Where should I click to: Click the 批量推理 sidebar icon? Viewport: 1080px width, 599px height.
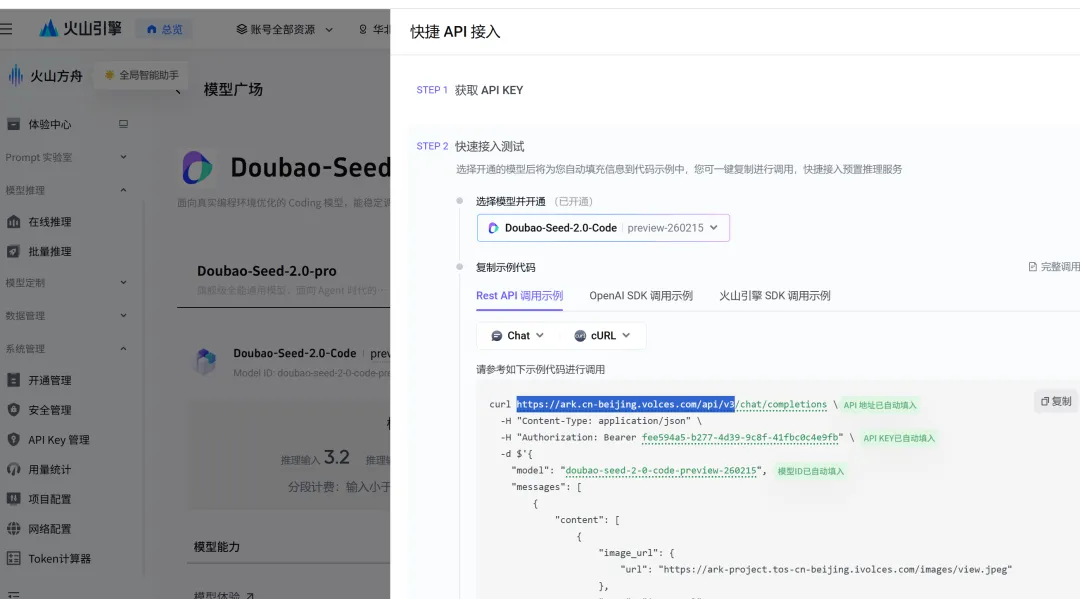[x=13, y=251]
